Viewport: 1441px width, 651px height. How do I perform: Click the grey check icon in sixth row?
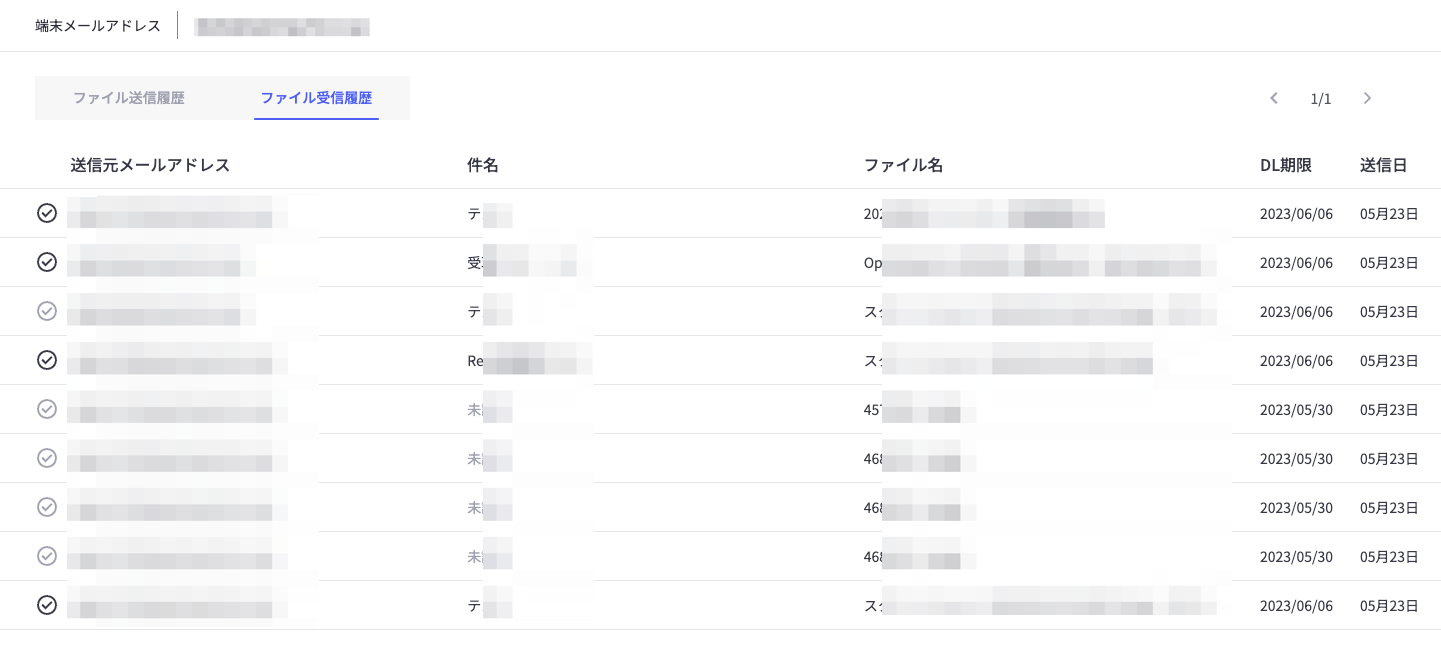tap(47, 458)
